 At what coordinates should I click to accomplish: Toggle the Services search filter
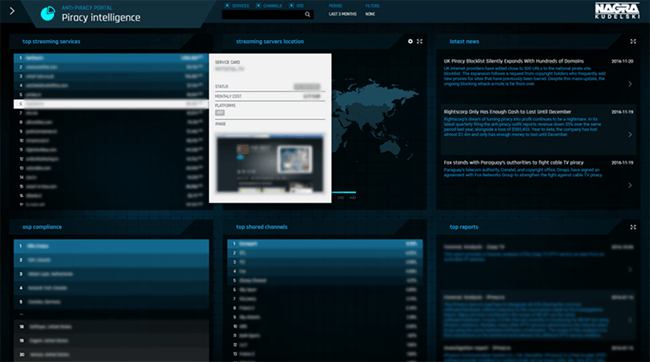[x=237, y=6]
